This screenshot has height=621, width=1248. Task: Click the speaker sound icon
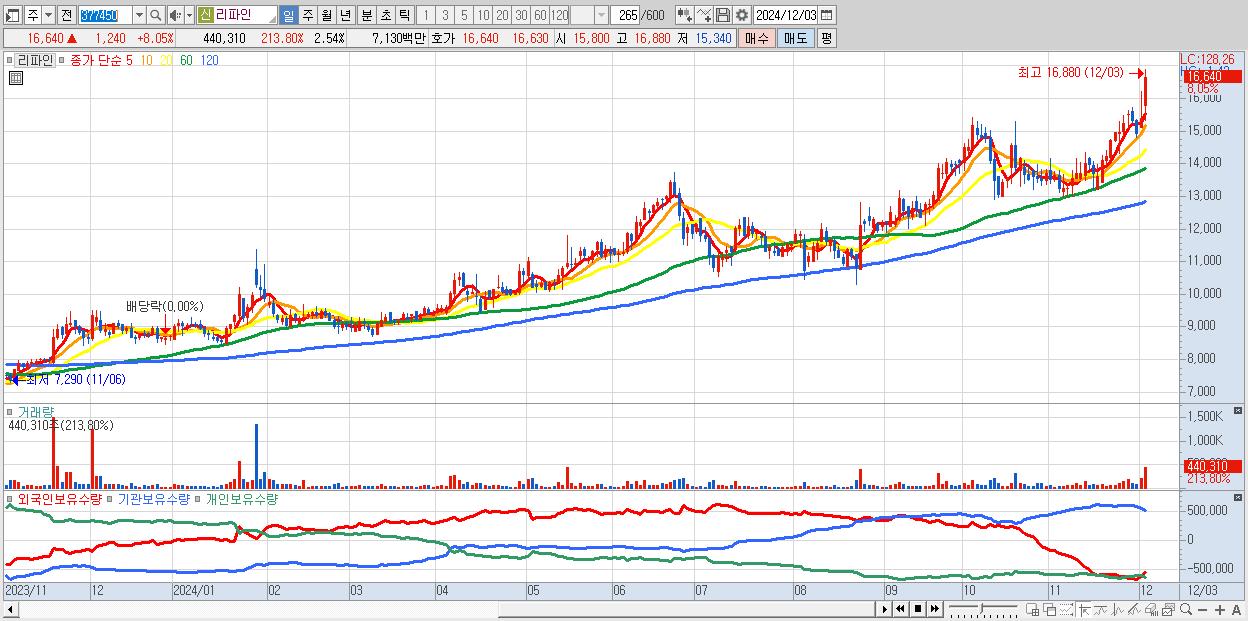[175, 15]
